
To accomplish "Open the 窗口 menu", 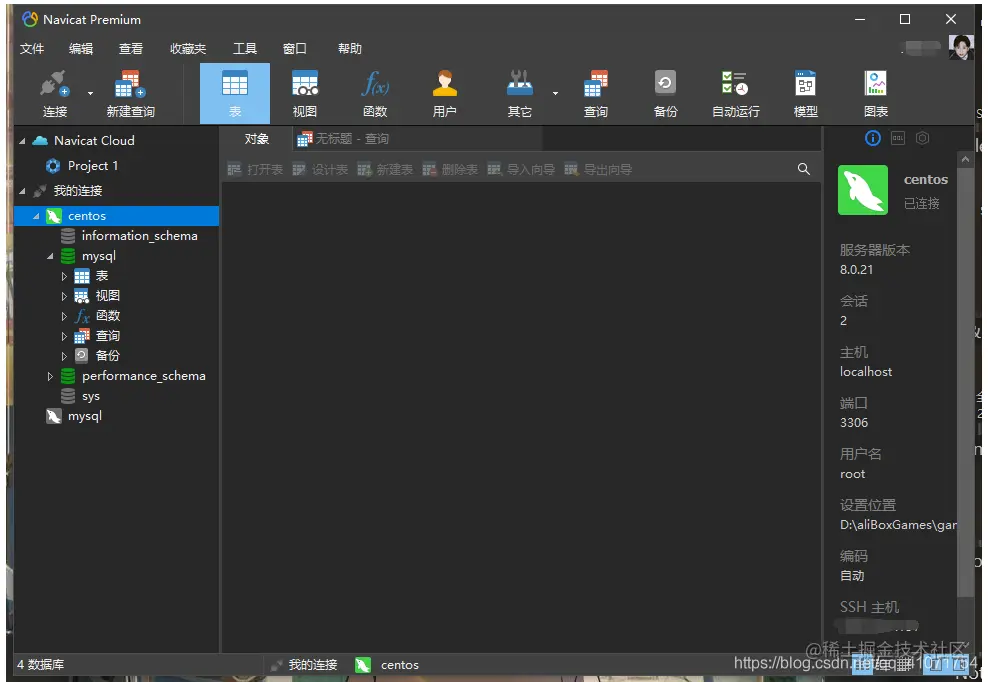I will 294,49.
